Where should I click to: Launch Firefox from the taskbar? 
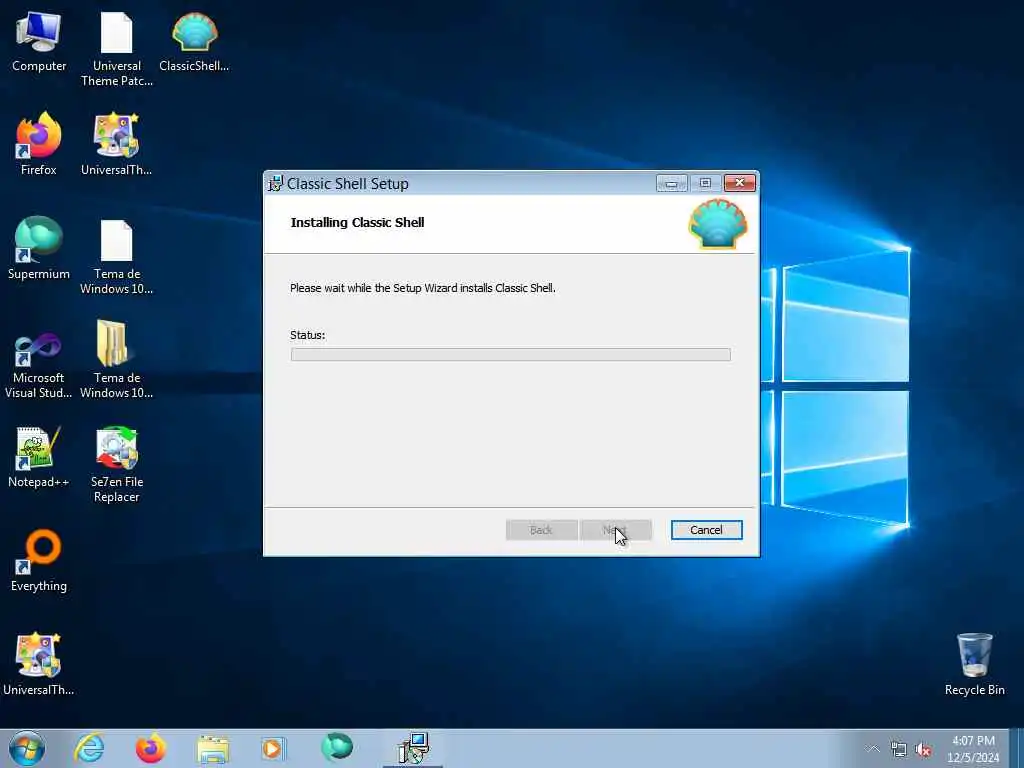151,748
